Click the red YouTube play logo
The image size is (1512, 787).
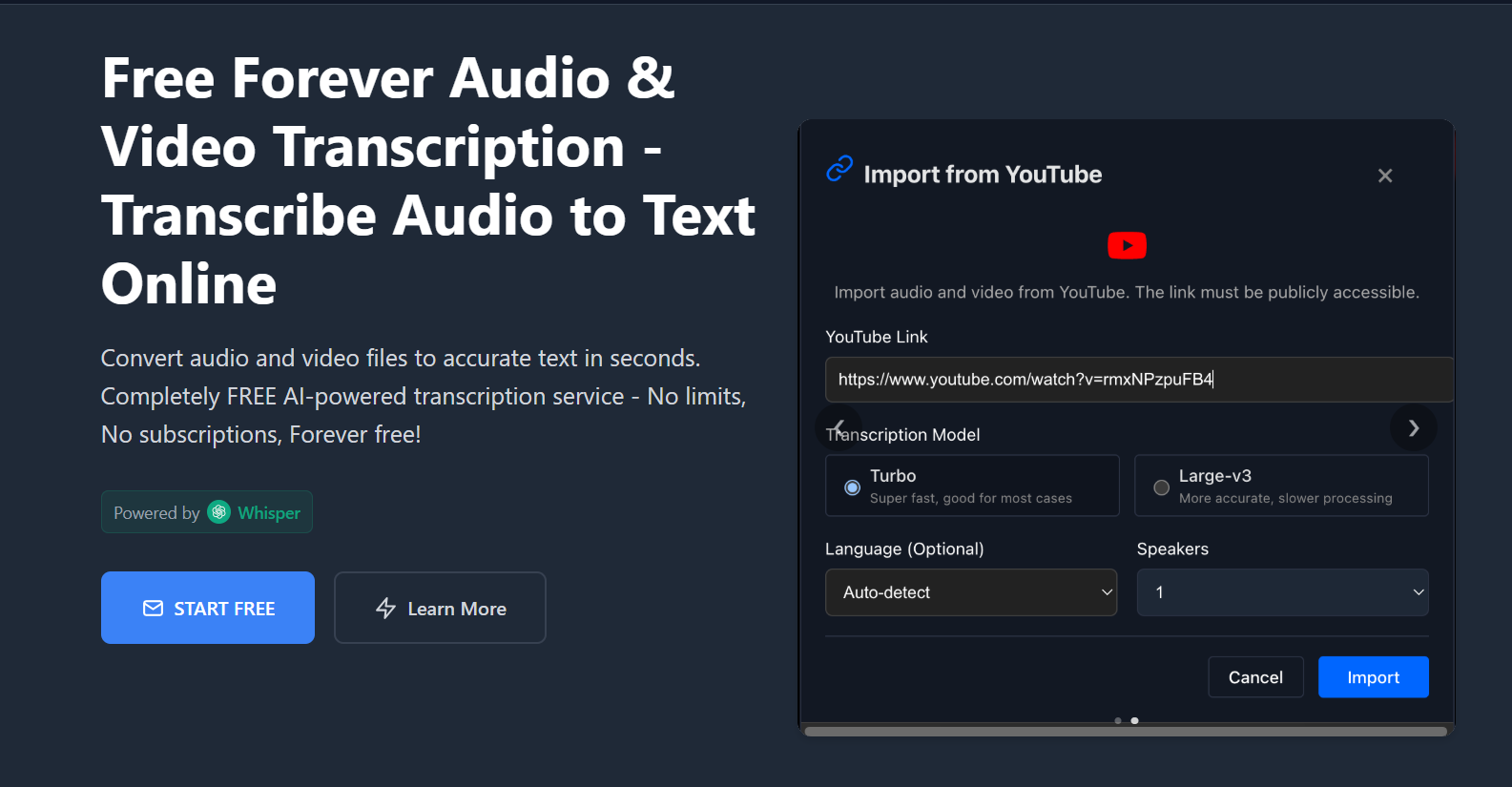coord(1127,245)
